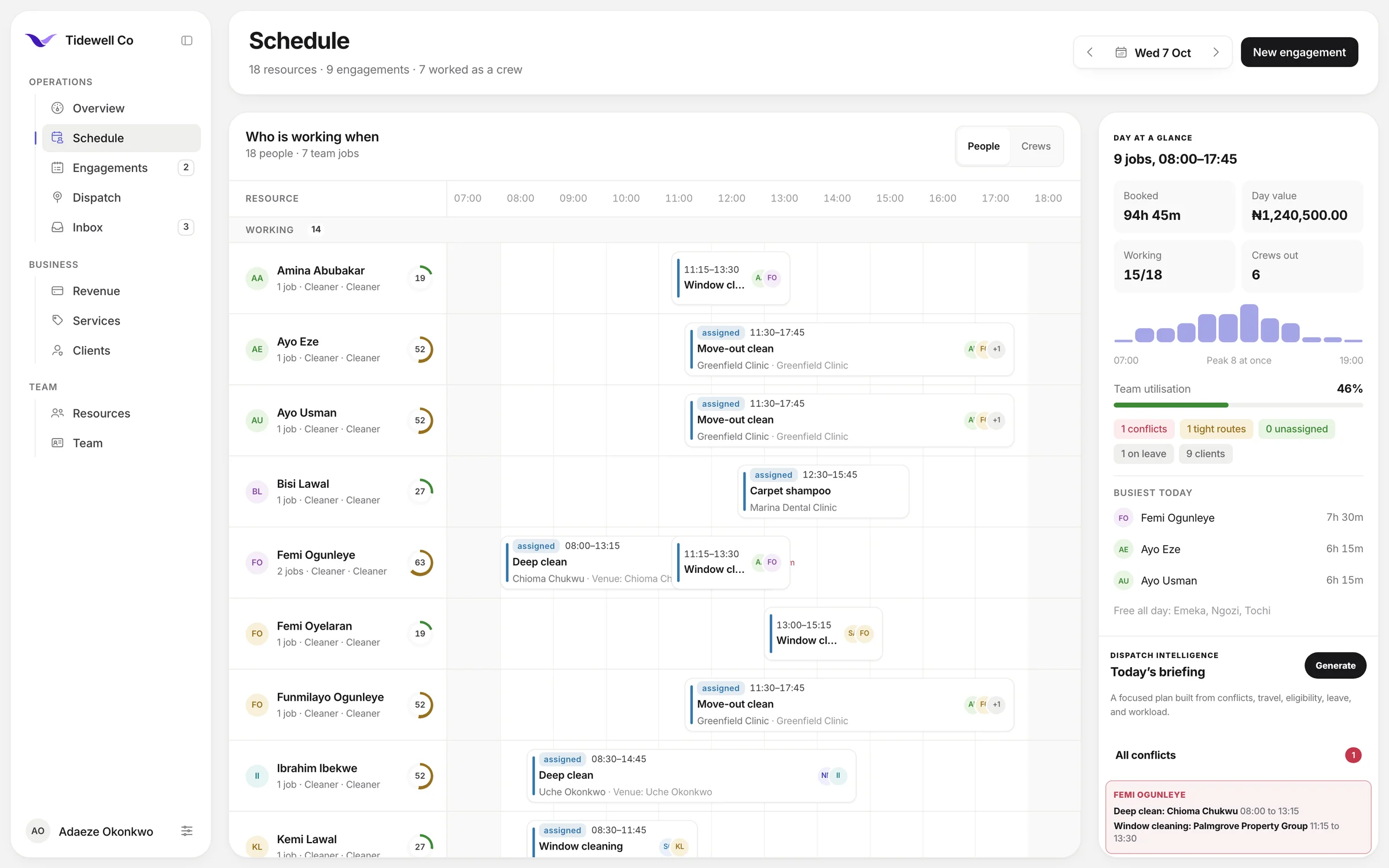
Task: Click the 1 on leave chip
Action: point(1143,454)
